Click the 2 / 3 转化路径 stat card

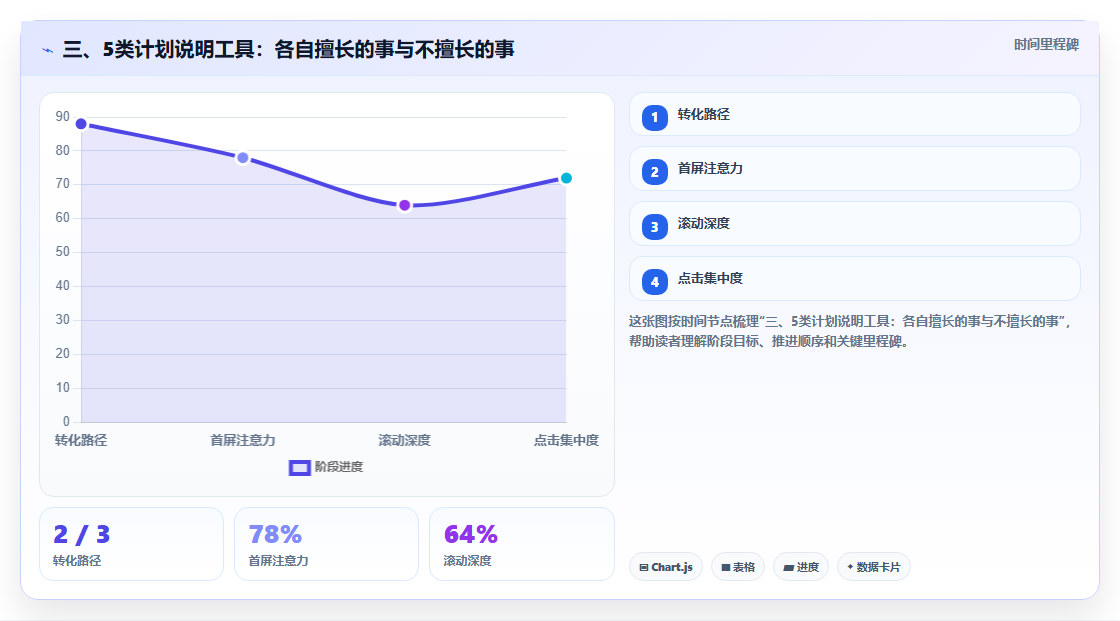(131, 544)
